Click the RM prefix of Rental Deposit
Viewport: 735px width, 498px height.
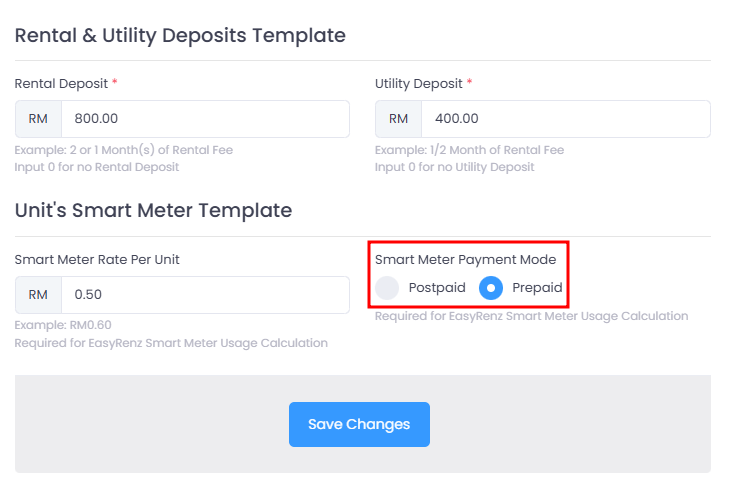pos(38,119)
